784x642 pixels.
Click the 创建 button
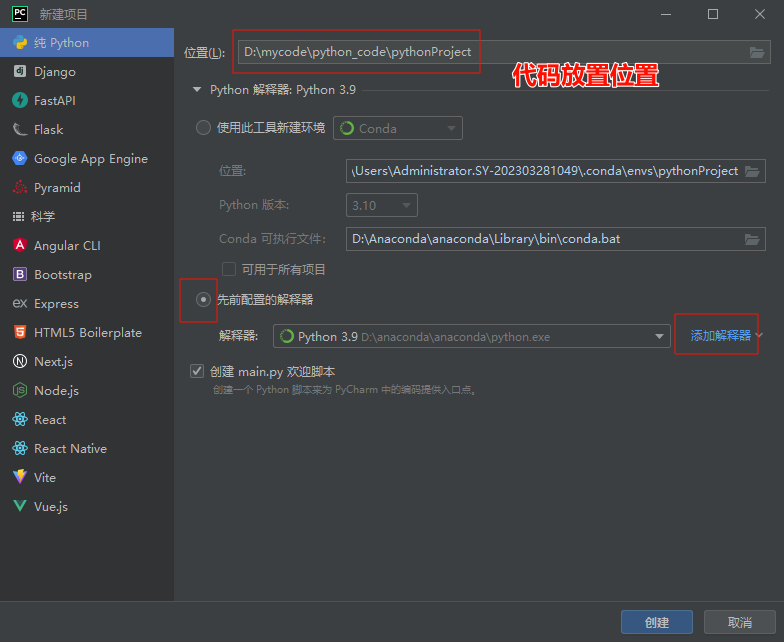(x=657, y=622)
